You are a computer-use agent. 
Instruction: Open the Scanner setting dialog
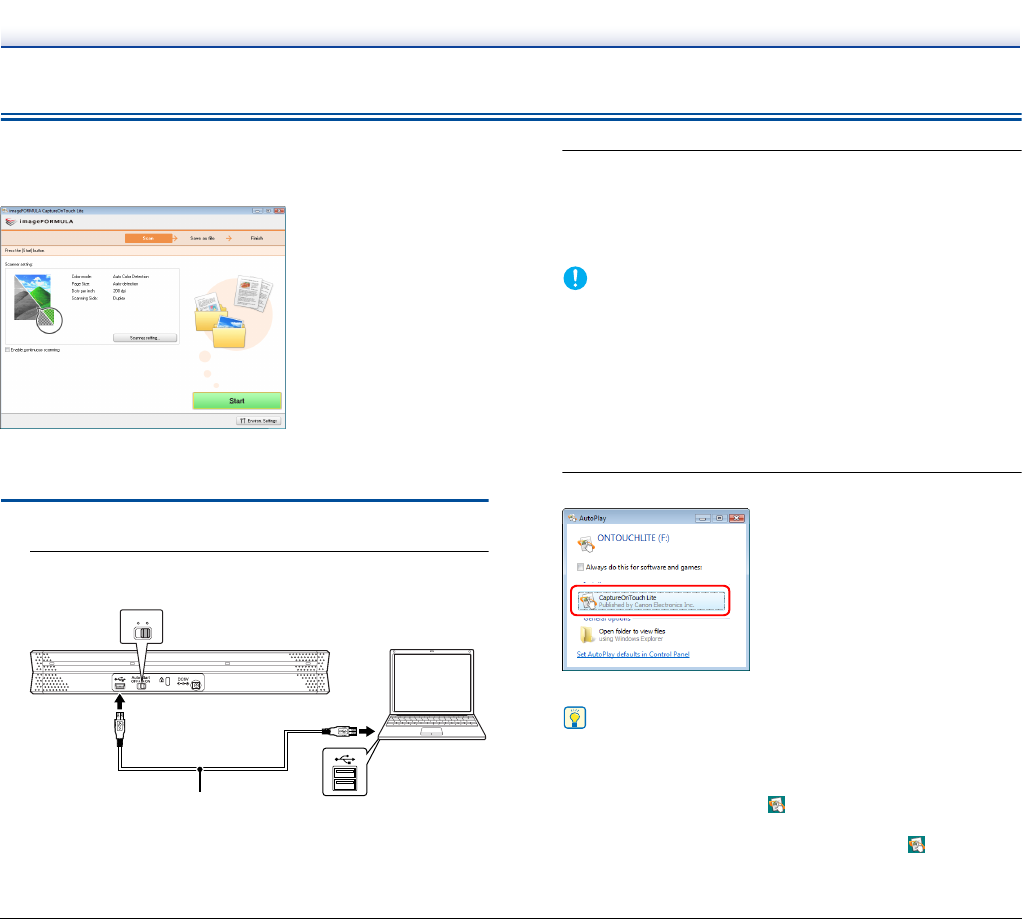[145, 338]
